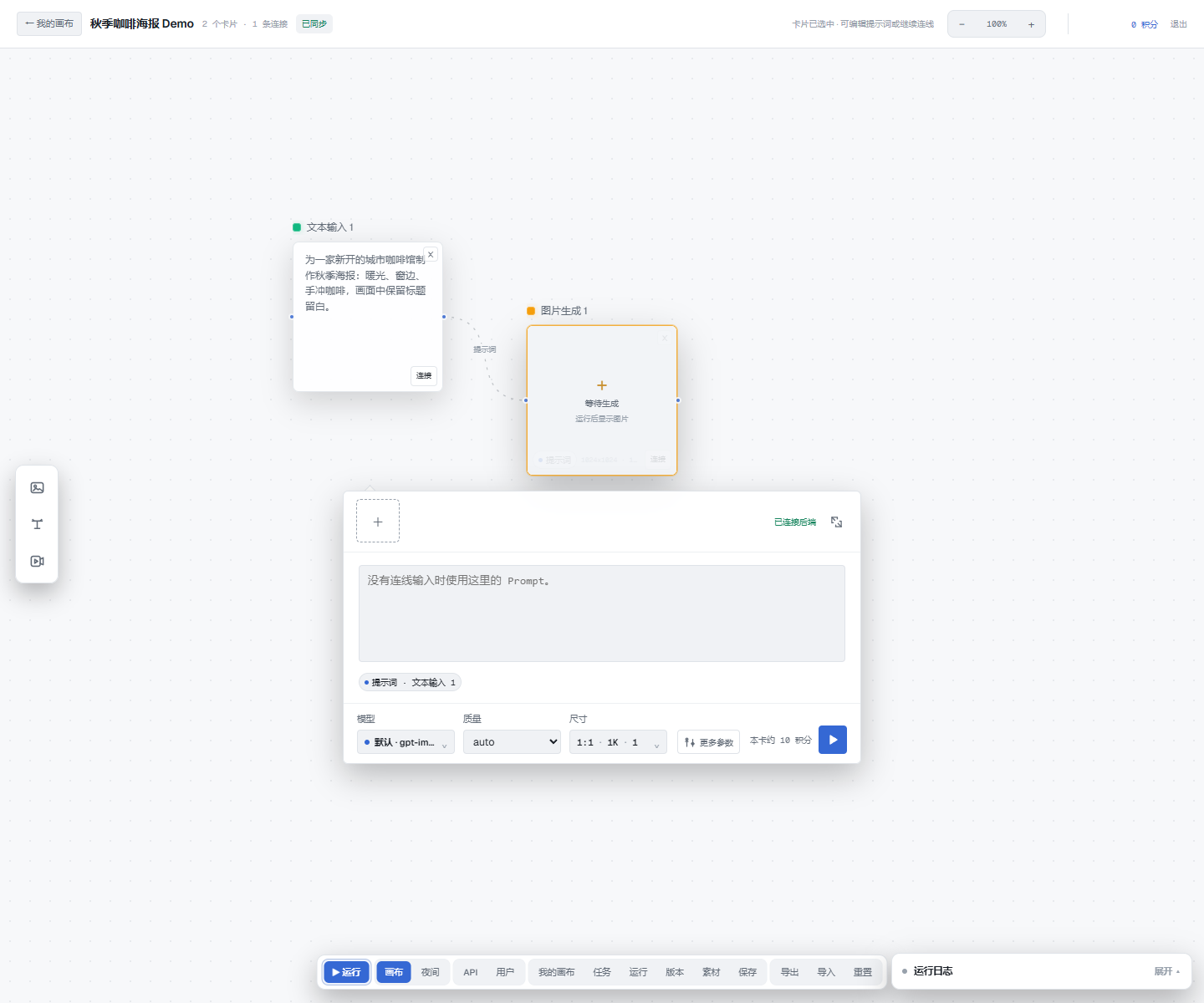The height and width of the screenshot is (1003, 1204).
Task: Open the 更多参数 settings
Action: pyautogui.click(x=708, y=742)
